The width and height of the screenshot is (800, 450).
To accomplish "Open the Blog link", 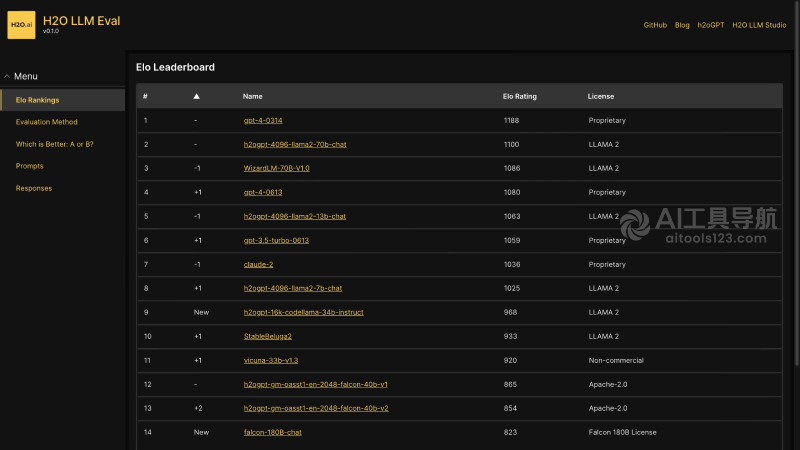I will pyautogui.click(x=682, y=25).
